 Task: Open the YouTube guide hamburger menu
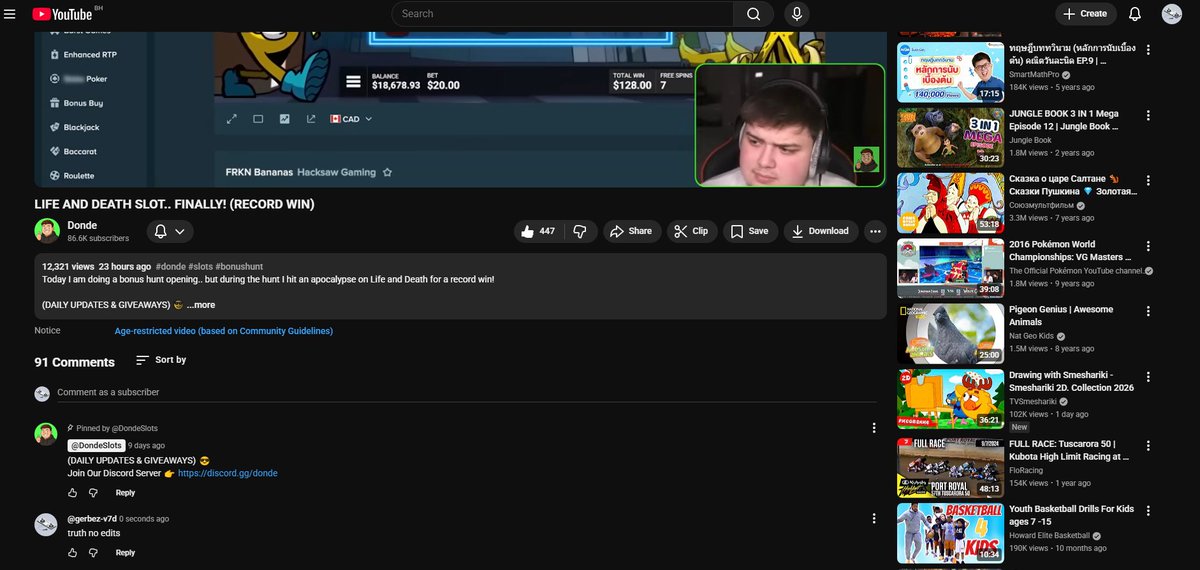pyautogui.click(x=10, y=14)
